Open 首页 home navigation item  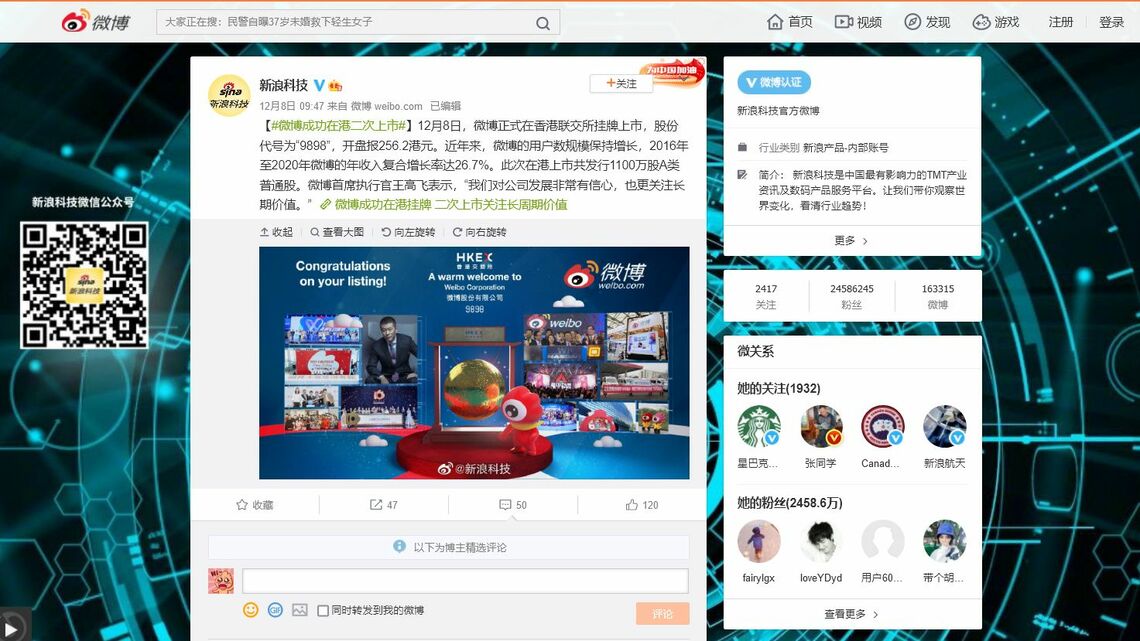pyautogui.click(x=790, y=22)
